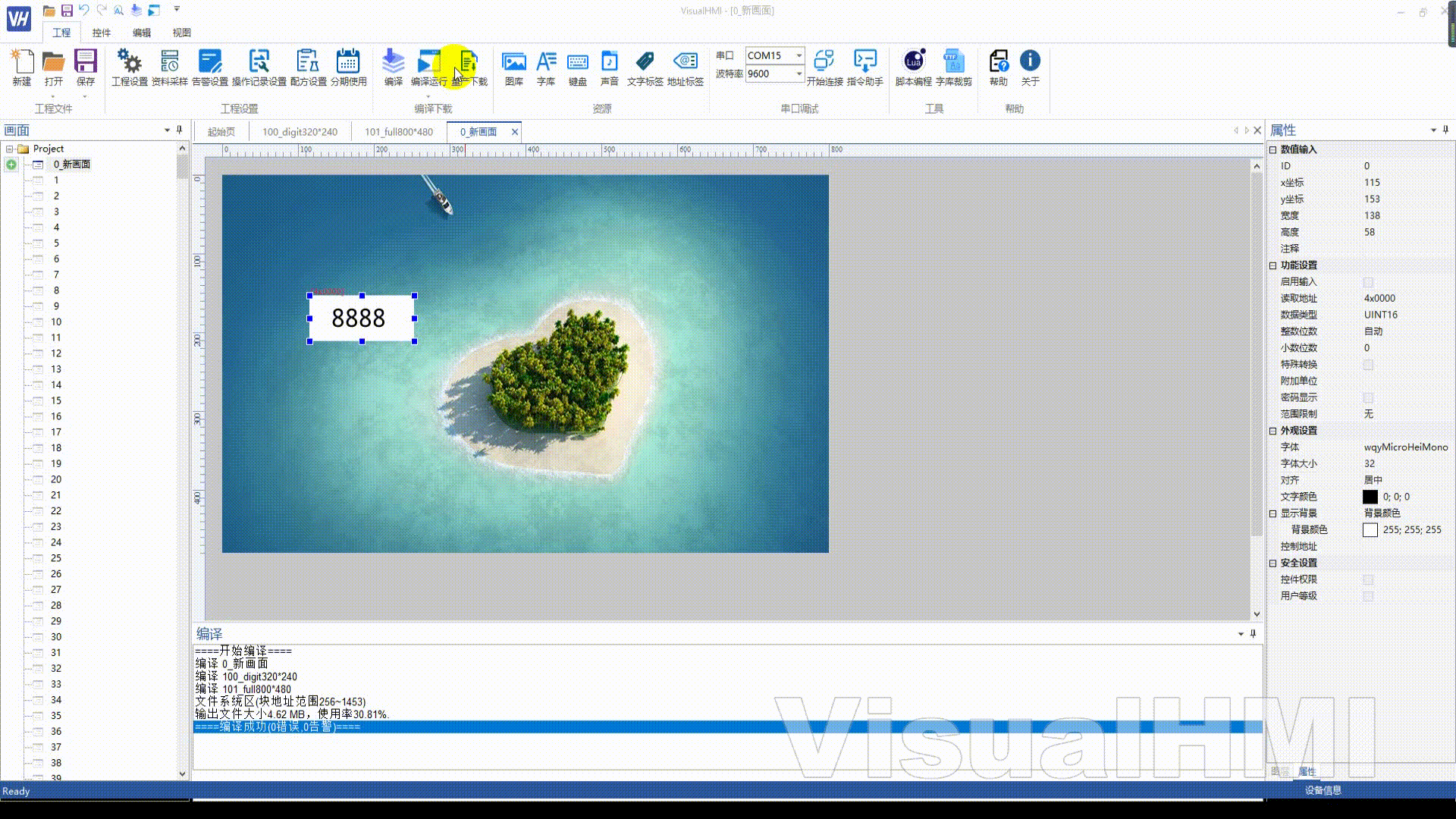Screen dimensions: 1456x819
Task: Close the 0_新画面 tab
Action: click(x=515, y=132)
